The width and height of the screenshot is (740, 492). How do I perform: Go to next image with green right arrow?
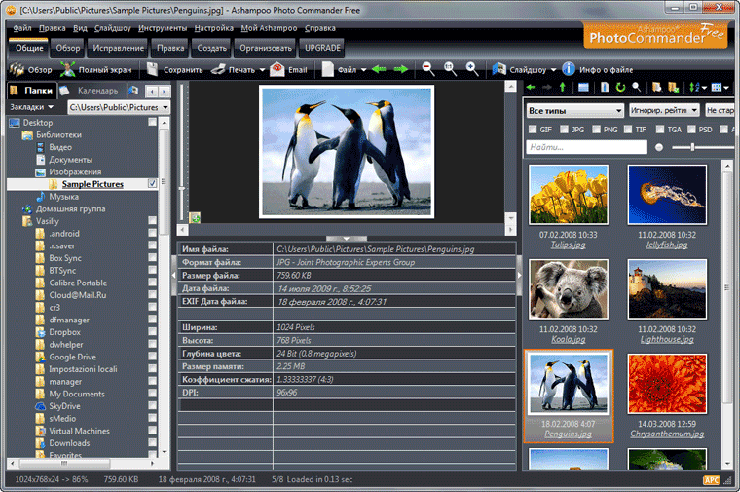pos(401,69)
